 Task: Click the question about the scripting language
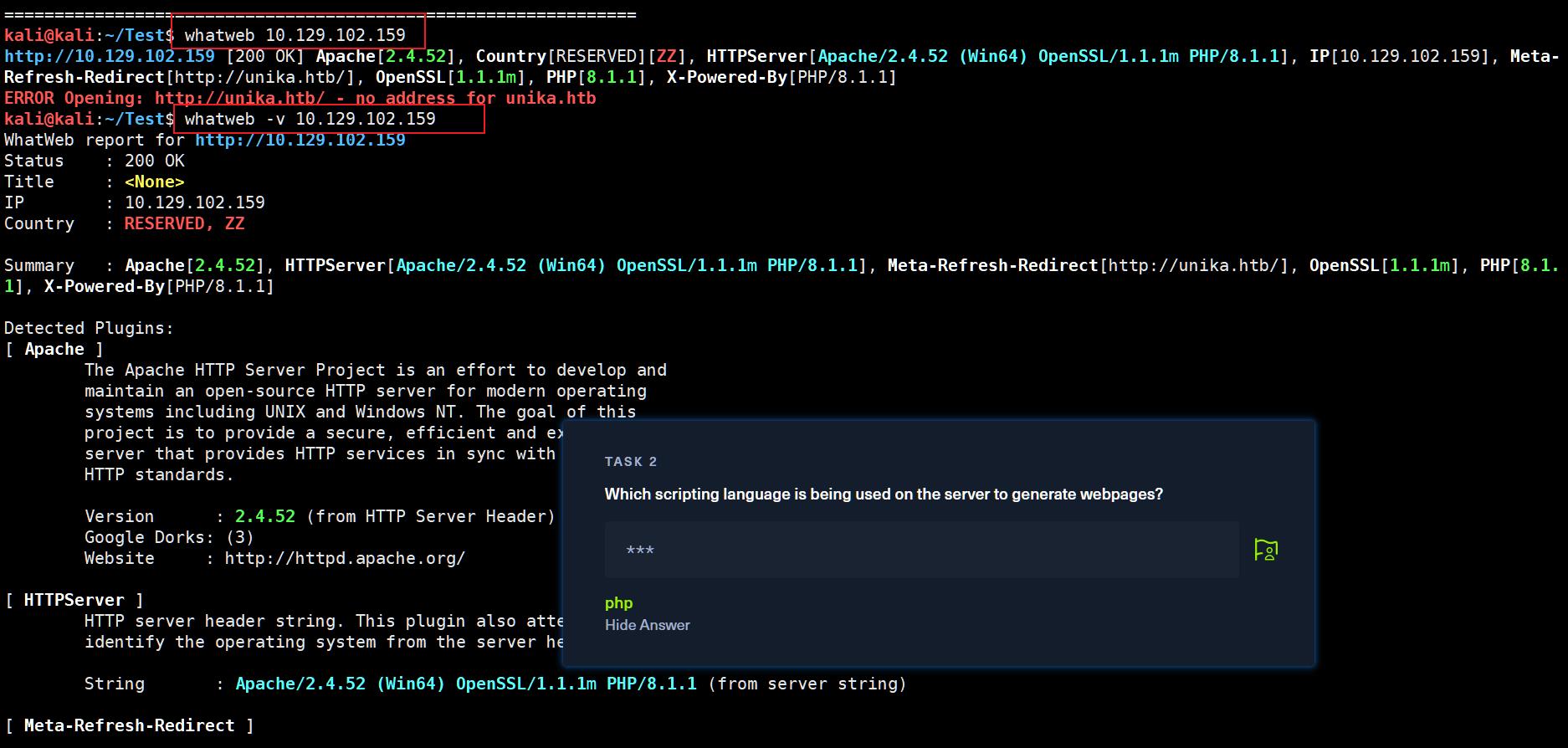(884, 494)
